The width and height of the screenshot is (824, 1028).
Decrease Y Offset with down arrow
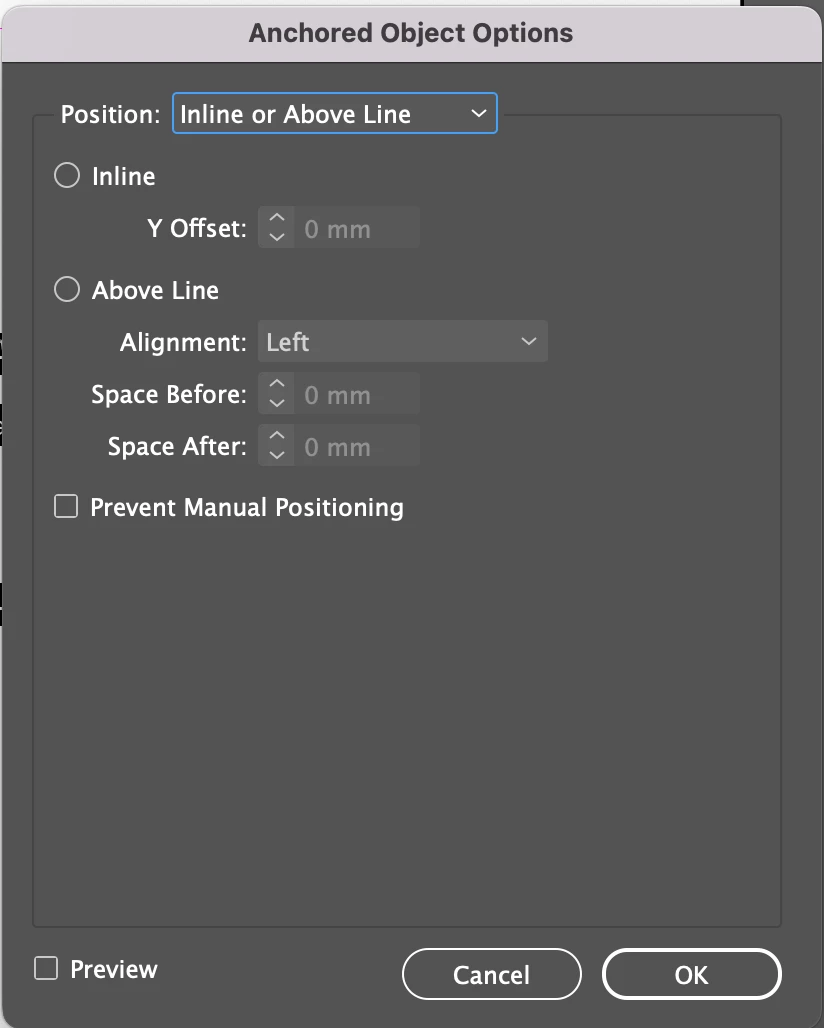[277, 238]
